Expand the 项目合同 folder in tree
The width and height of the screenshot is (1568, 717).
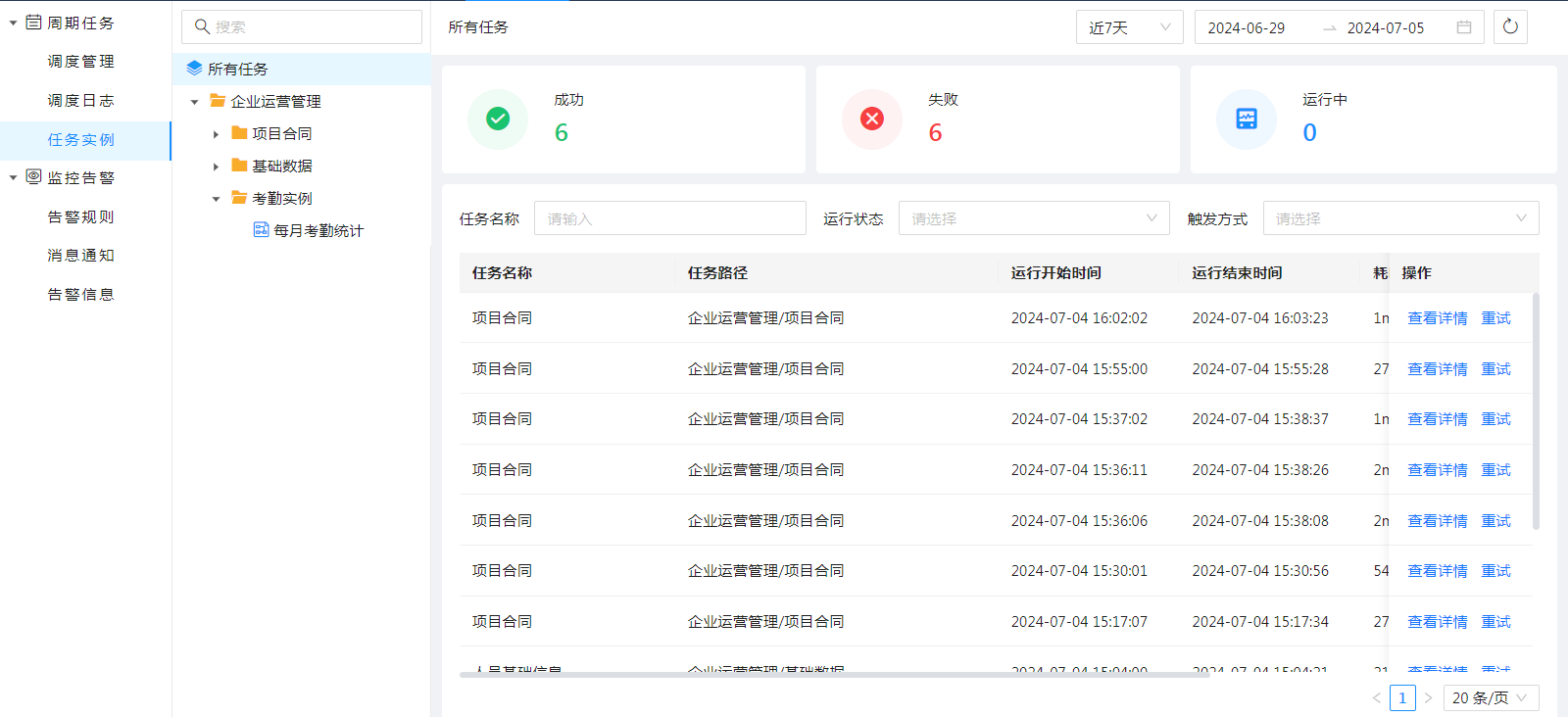217,134
